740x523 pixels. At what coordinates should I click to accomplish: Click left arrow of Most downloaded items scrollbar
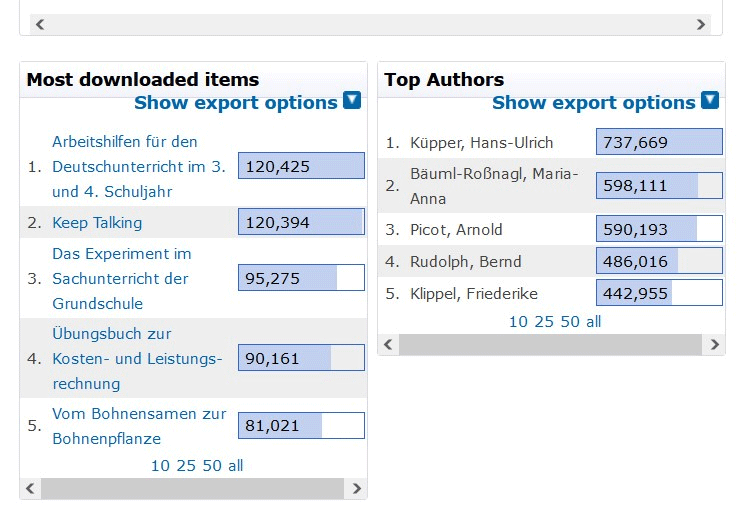pos(30,488)
